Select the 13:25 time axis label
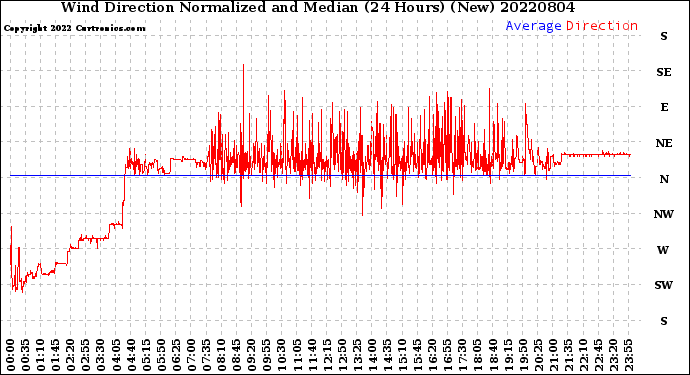The image size is (690, 375). [357, 355]
